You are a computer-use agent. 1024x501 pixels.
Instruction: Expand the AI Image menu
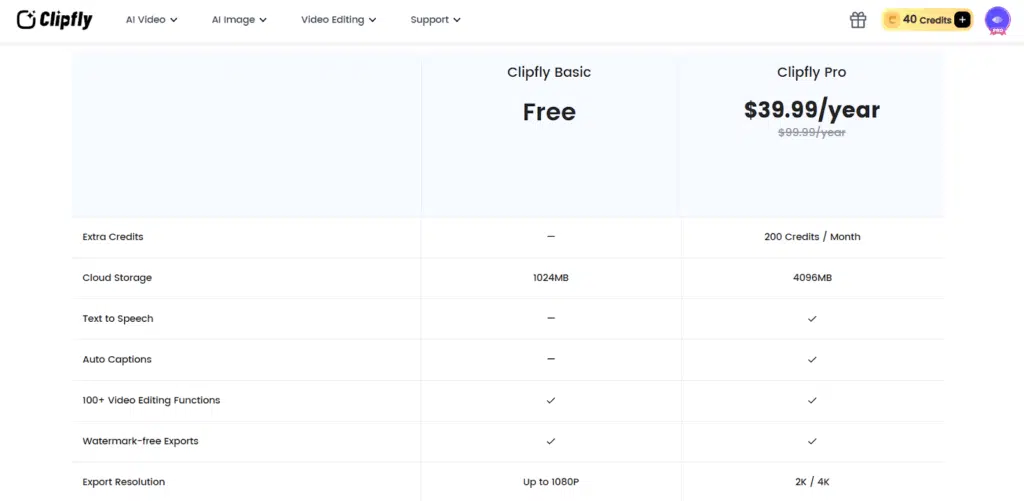pos(239,20)
